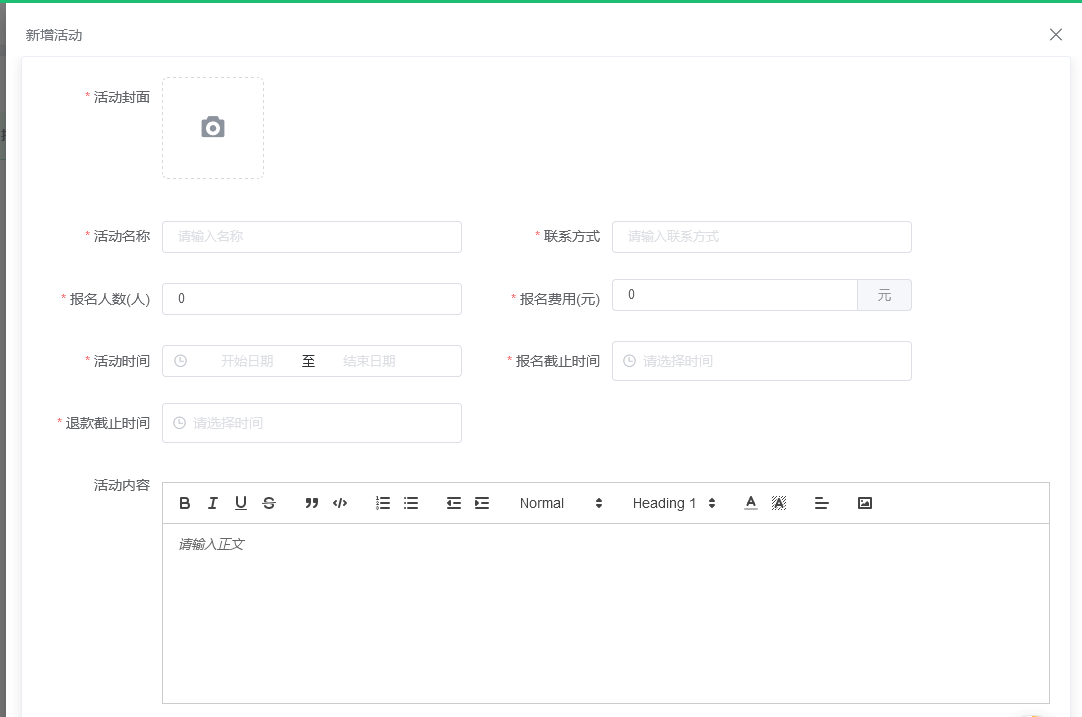Click the 活动名称 input field
The width and height of the screenshot is (1082, 717).
311,237
